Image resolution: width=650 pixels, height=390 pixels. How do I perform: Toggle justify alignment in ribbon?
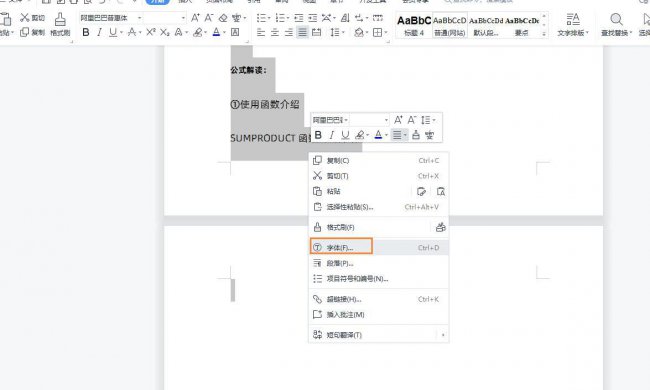tap(303, 32)
